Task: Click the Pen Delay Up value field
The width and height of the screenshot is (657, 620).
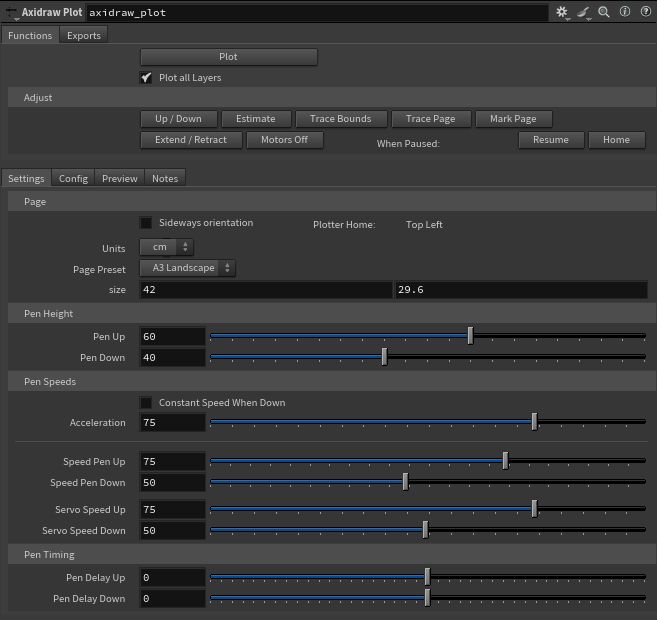Action: 173,578
